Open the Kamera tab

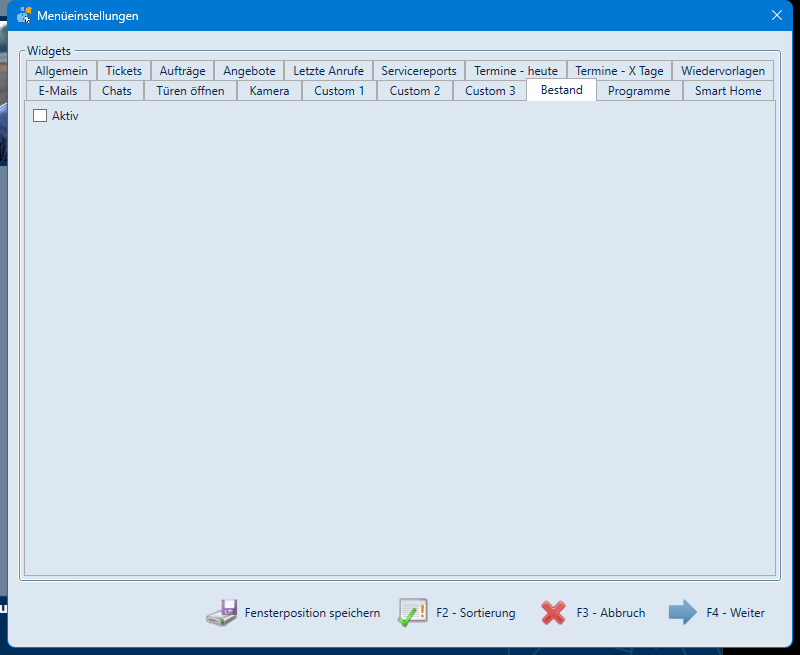click(269, 91)
